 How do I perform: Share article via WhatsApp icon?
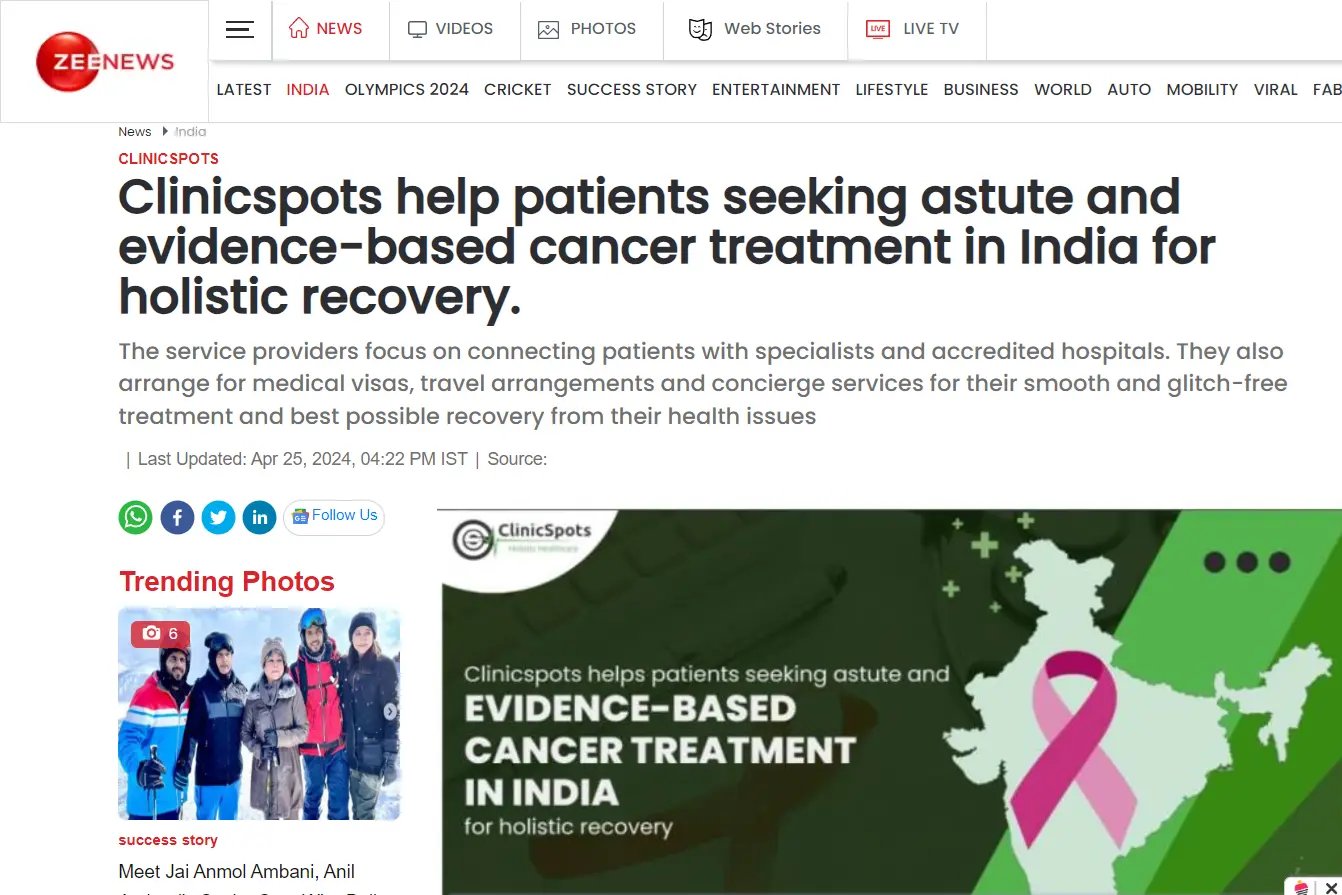click(136, 517)
